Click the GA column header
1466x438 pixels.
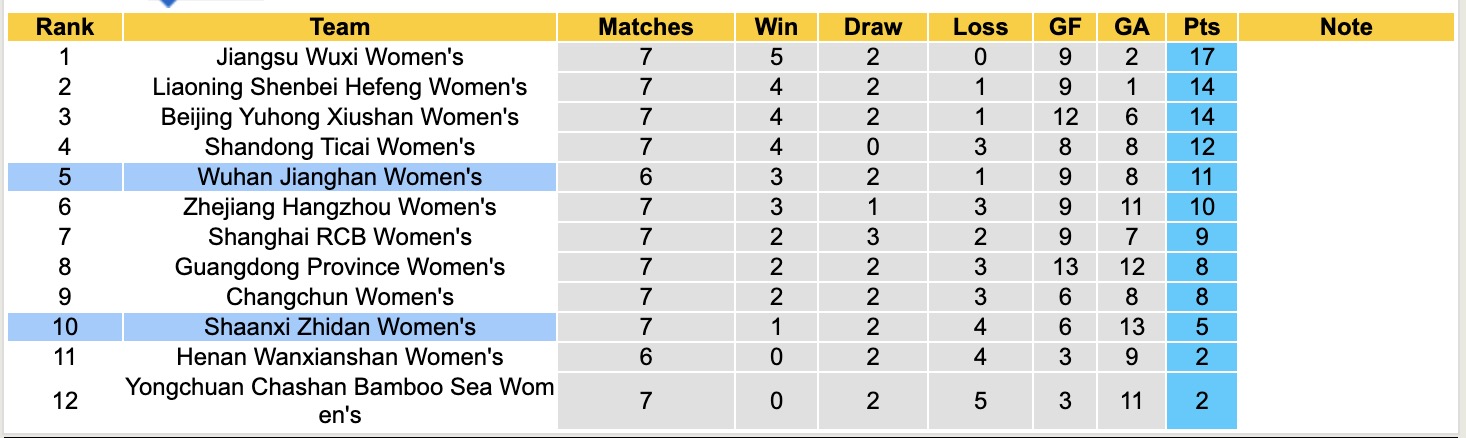pos(1131,27)
